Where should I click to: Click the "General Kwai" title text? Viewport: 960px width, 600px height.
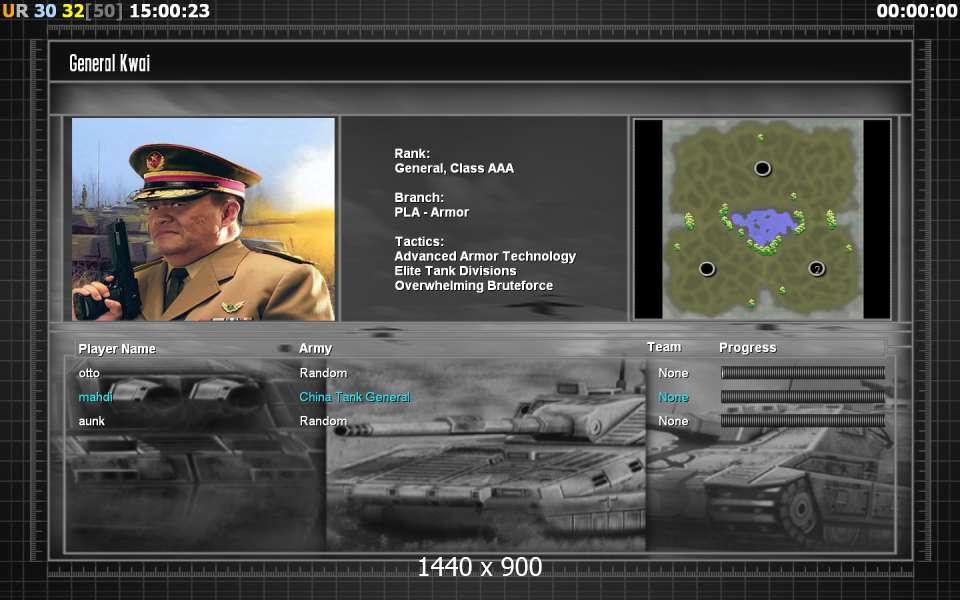click(110, 63)
